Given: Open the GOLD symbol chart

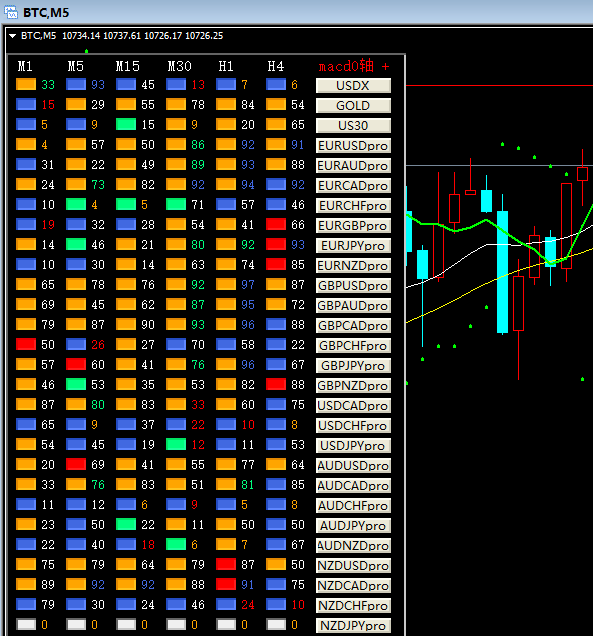Looking at the screenshot, I should pos(353,105).
